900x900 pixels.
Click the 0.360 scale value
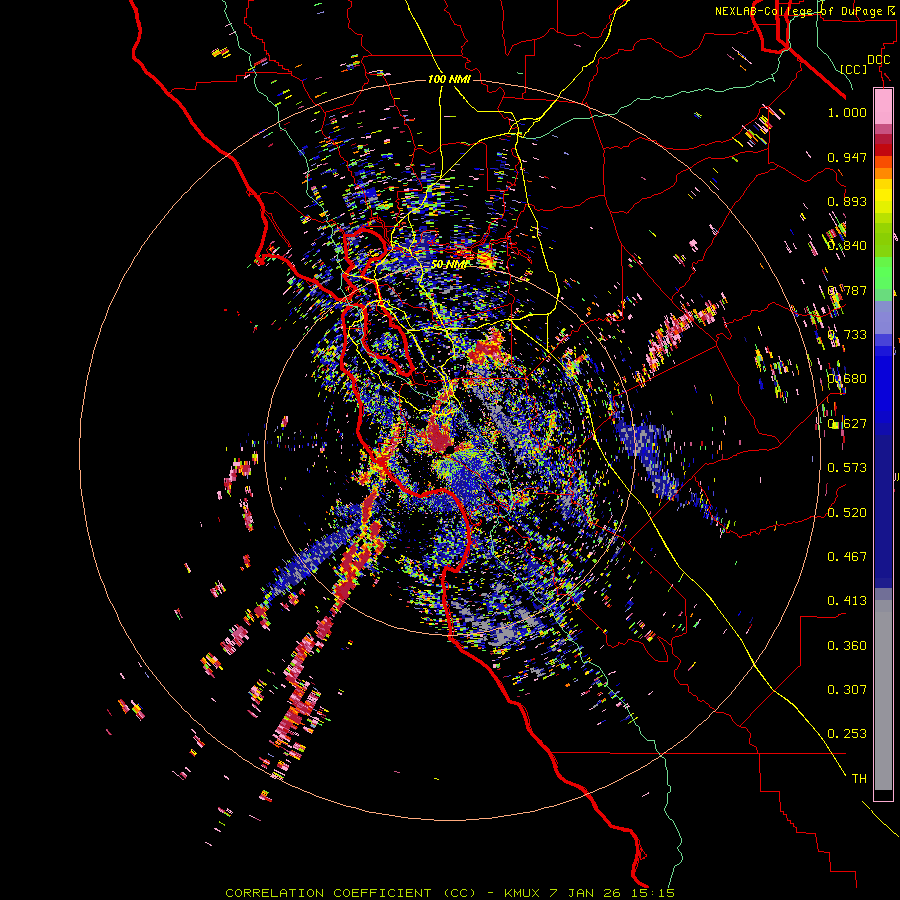click(x=847, y=646)
